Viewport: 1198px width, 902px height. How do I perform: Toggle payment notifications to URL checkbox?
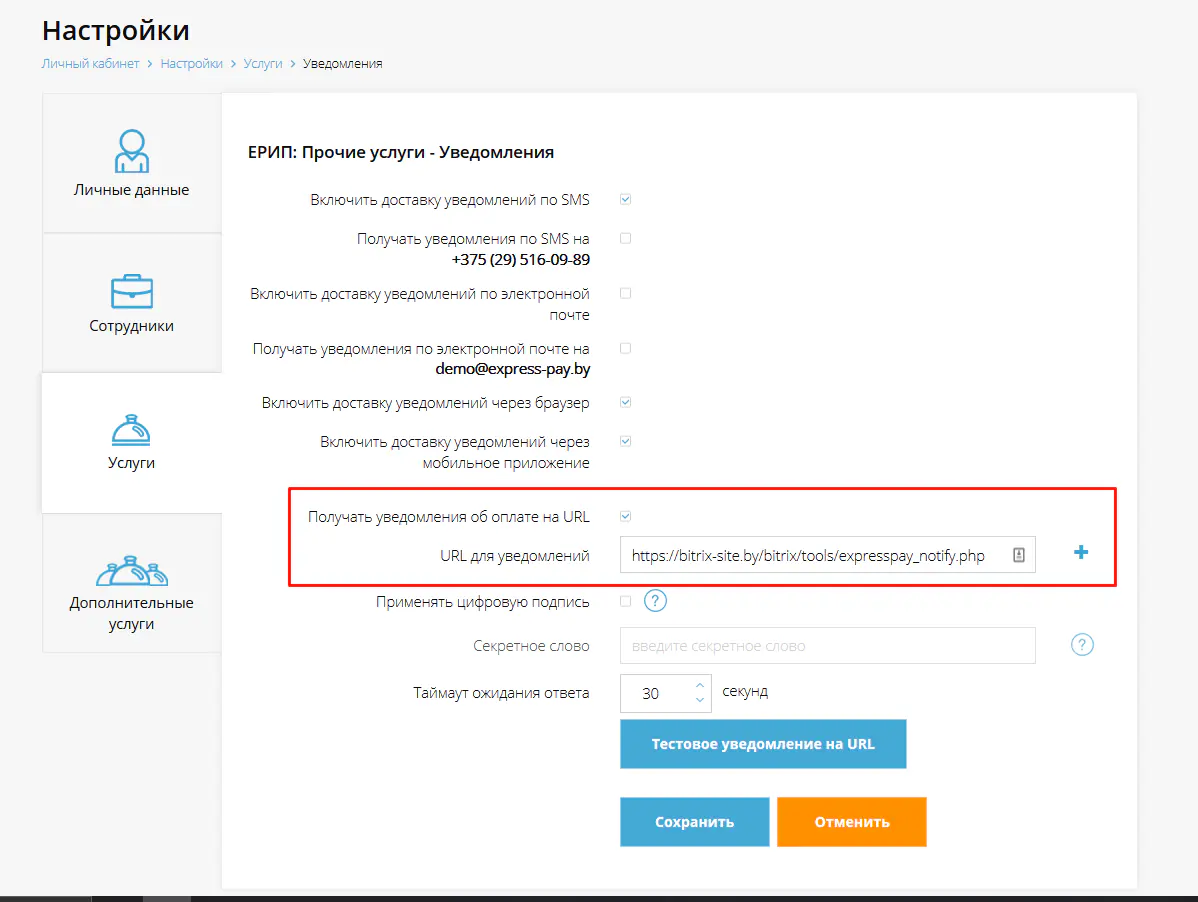(625, 517)
